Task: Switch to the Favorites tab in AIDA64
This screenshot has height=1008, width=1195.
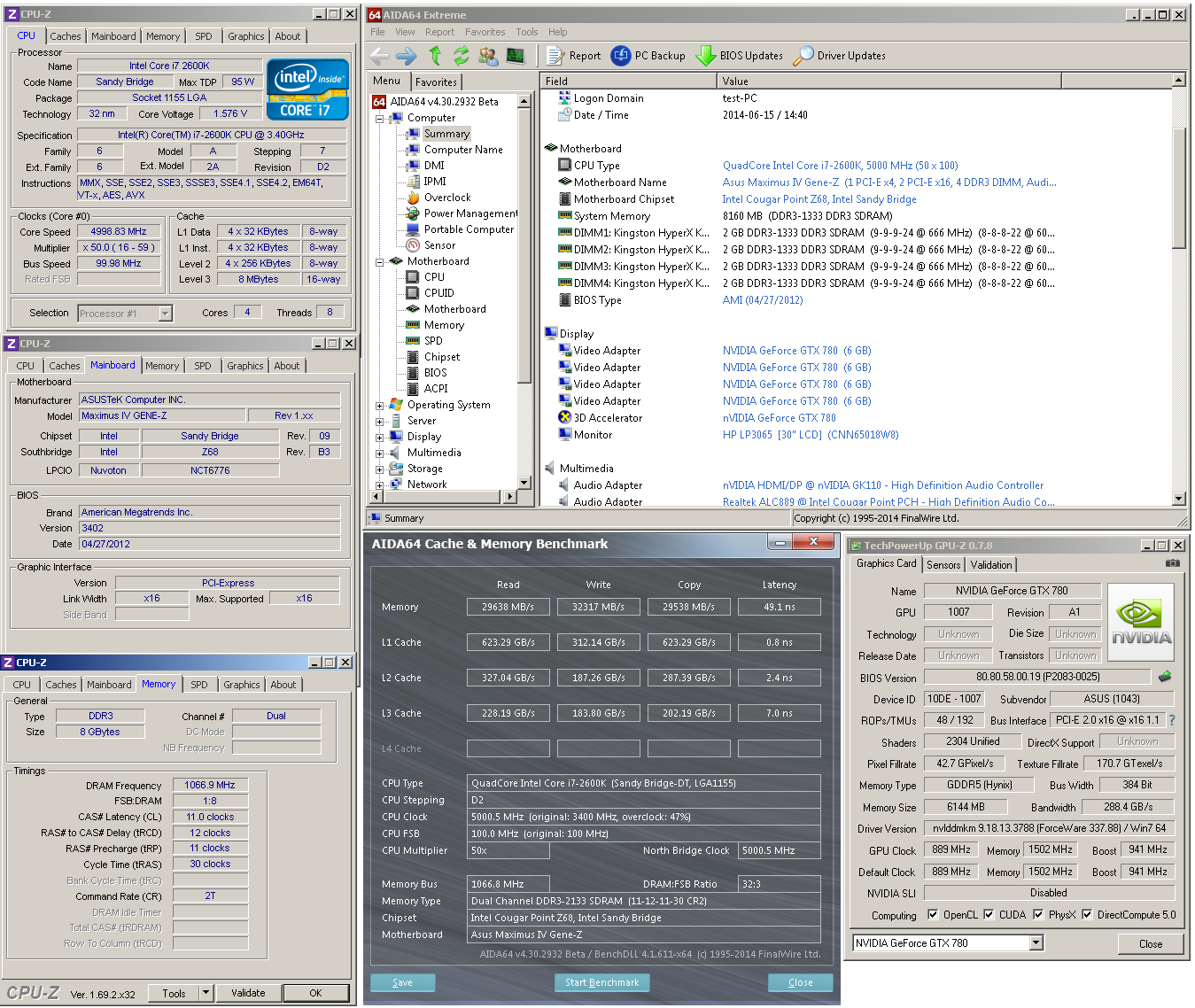Action: pos(437,82)
